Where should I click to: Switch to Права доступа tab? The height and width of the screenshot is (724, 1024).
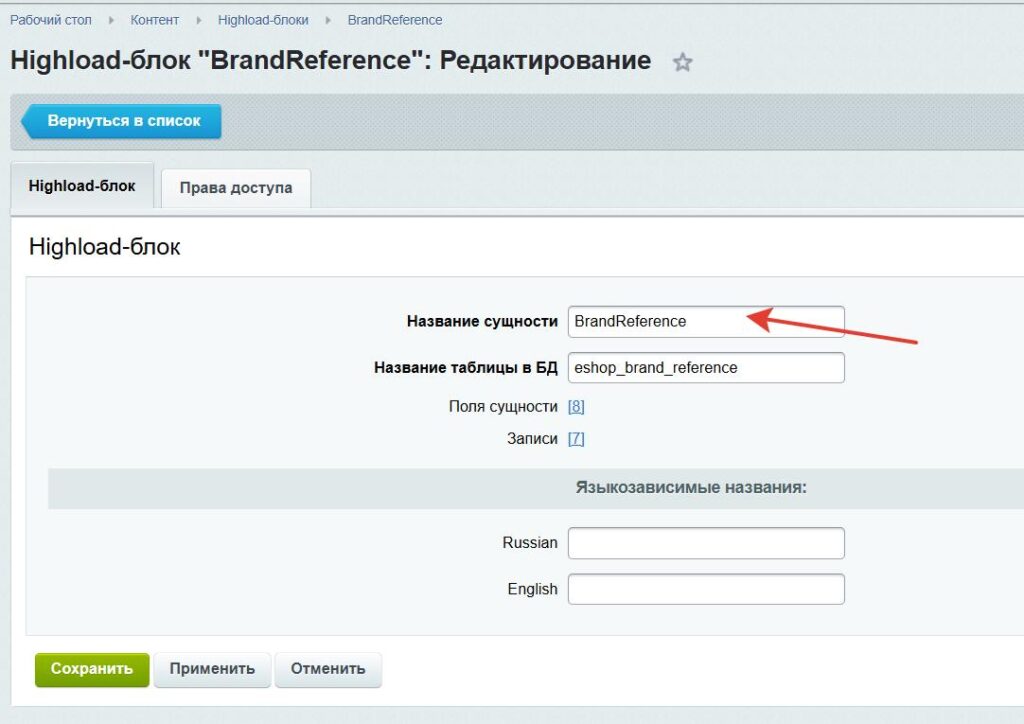(x=236, y=188)
